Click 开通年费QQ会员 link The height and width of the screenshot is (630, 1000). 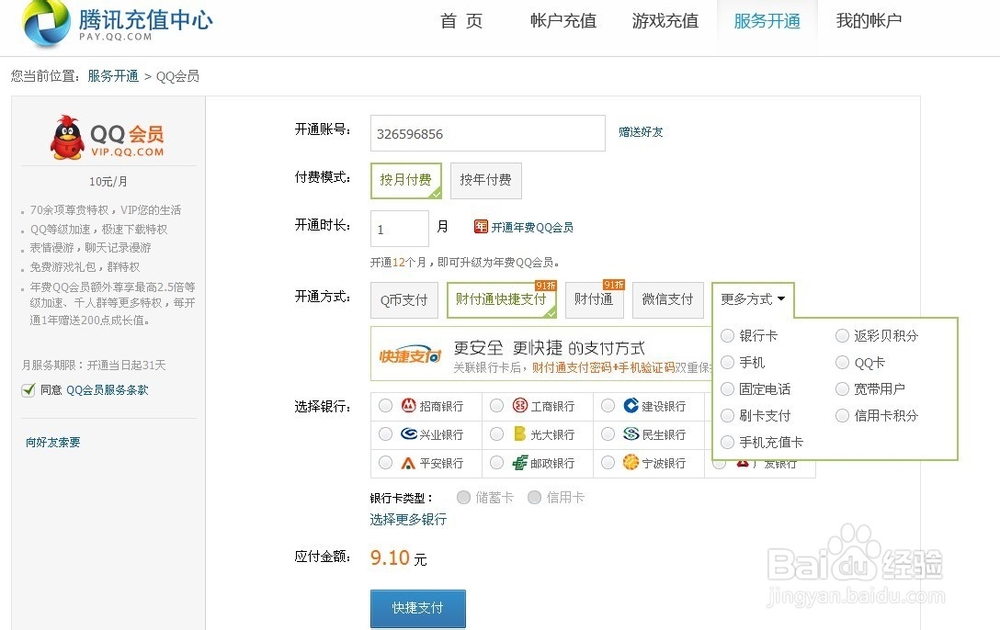tap(532, 227)
